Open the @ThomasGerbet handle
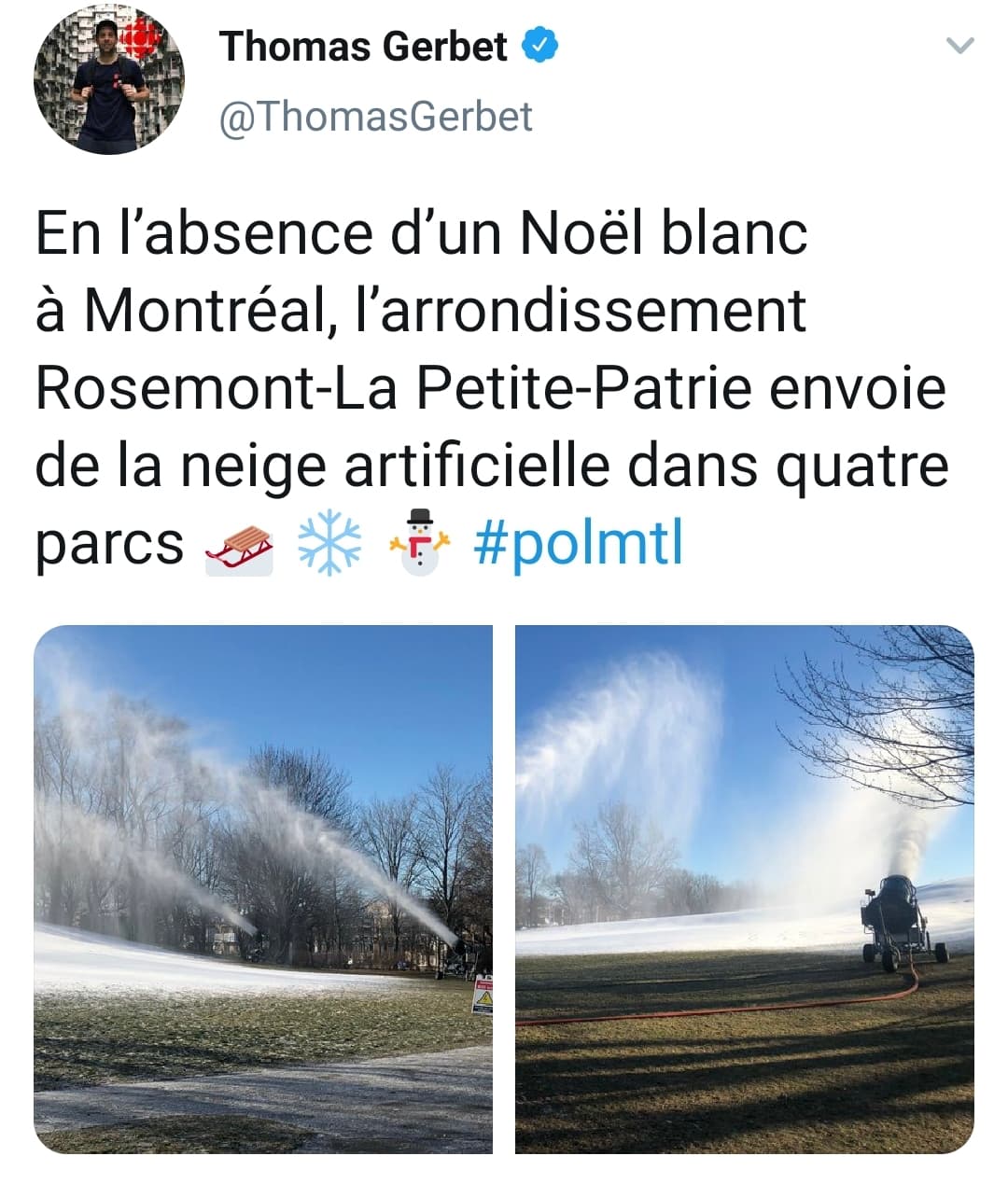 pos(376,117)
